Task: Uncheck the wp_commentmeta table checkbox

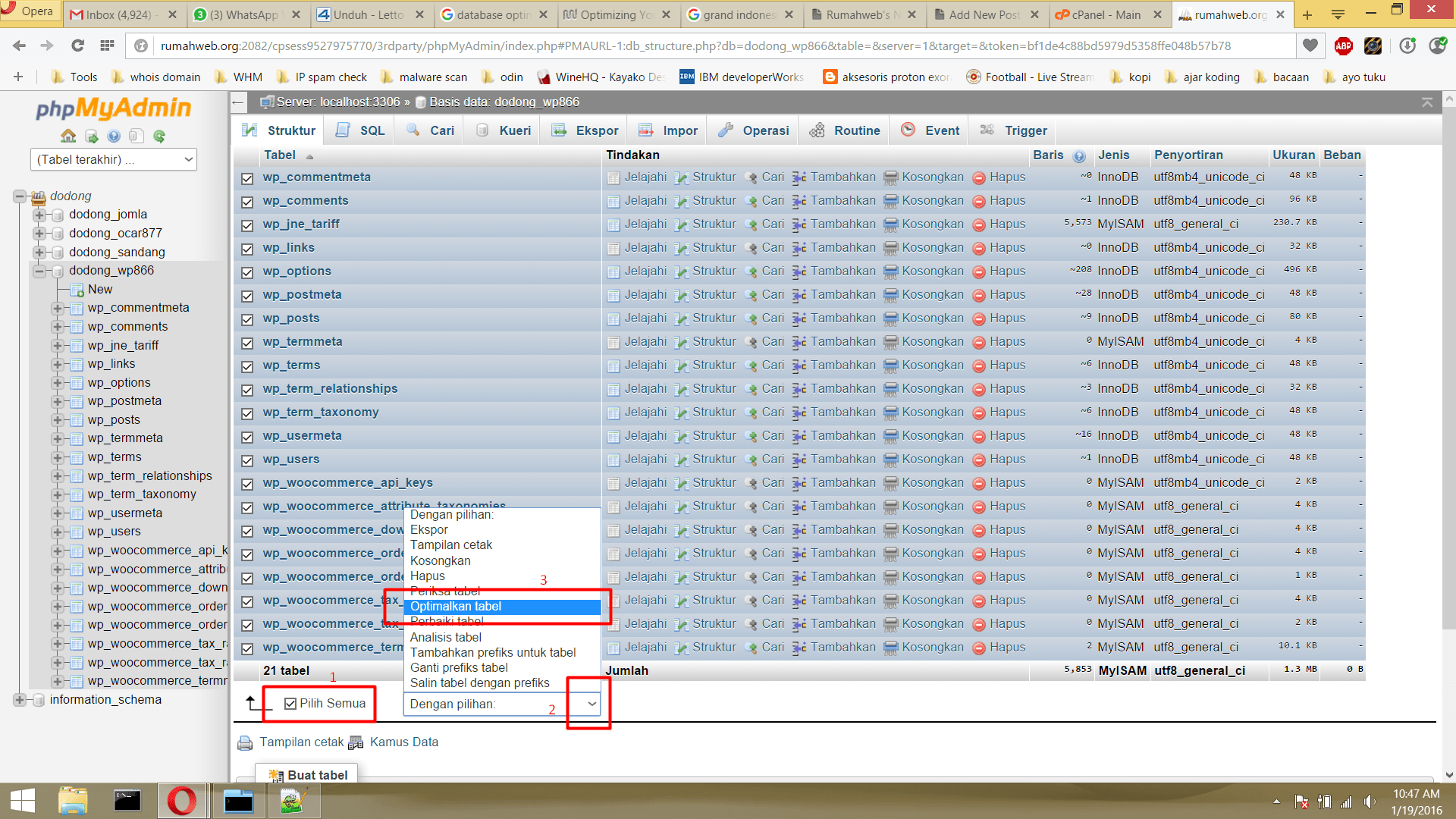Action: 247,179
